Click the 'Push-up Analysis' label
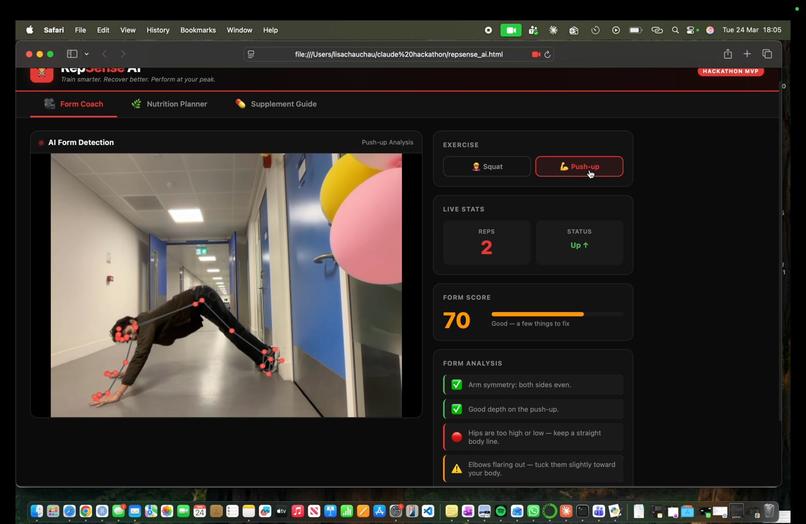This screenshot has height=524, width=806. pos(387,142)
